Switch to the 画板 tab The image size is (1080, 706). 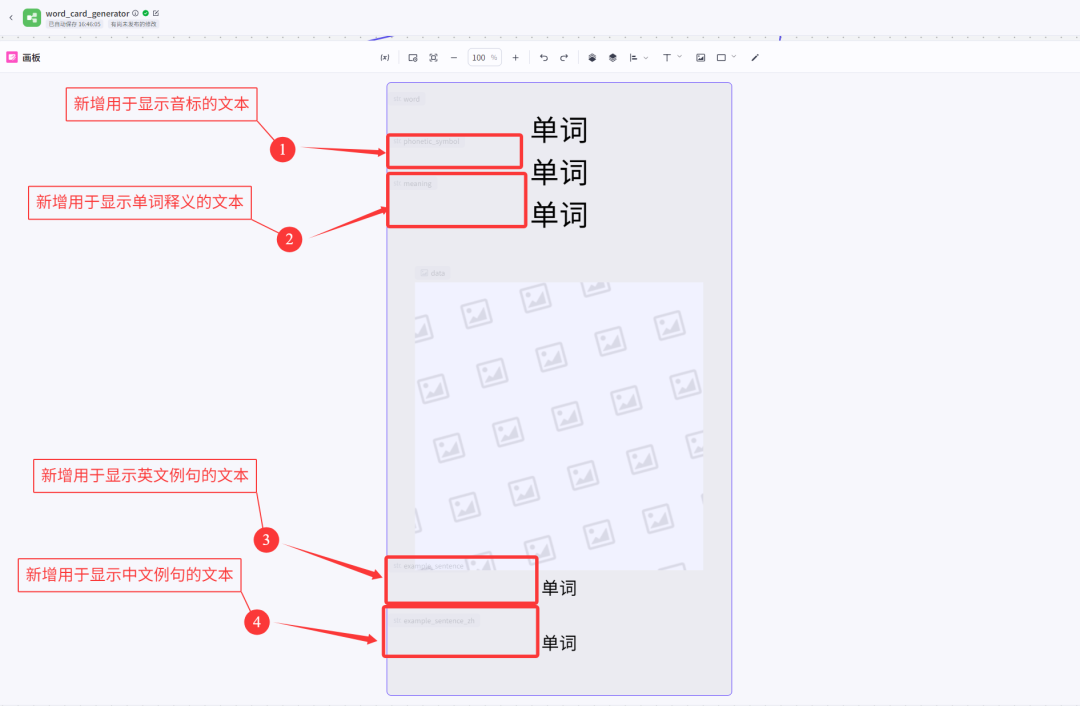pyautogui.click(x=24, y=57)
